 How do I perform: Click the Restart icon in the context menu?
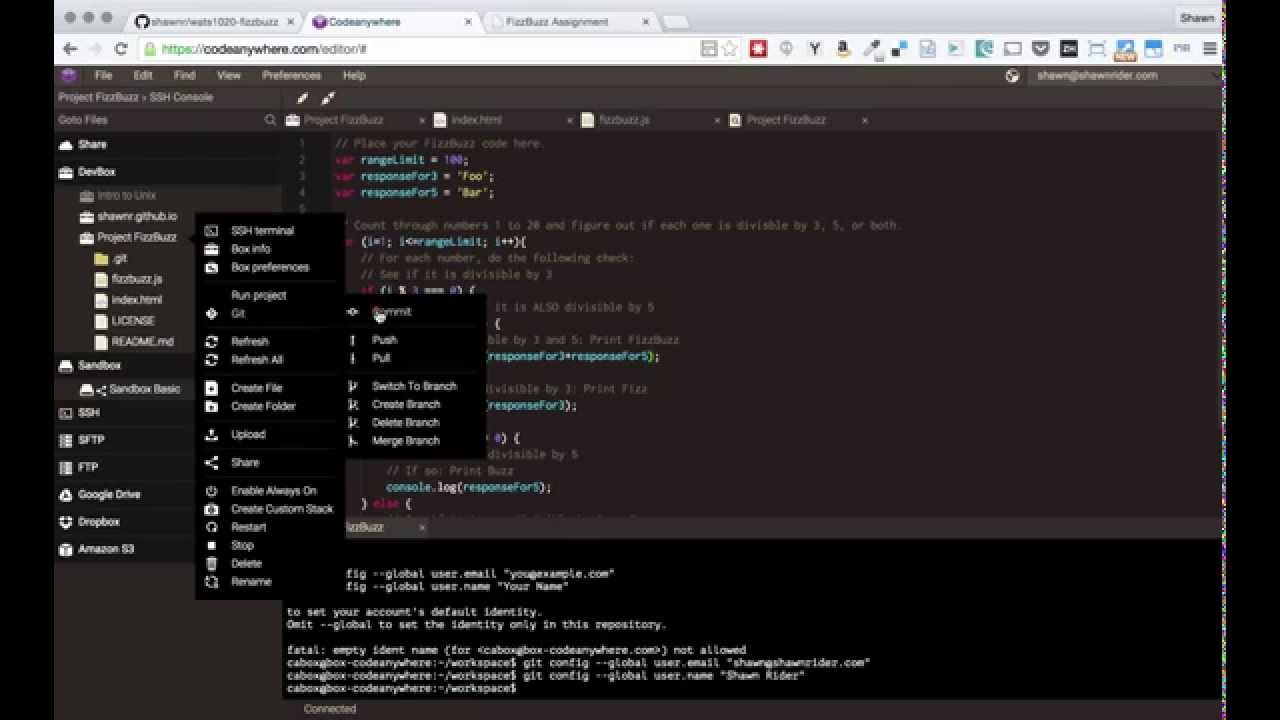[211, 527]
